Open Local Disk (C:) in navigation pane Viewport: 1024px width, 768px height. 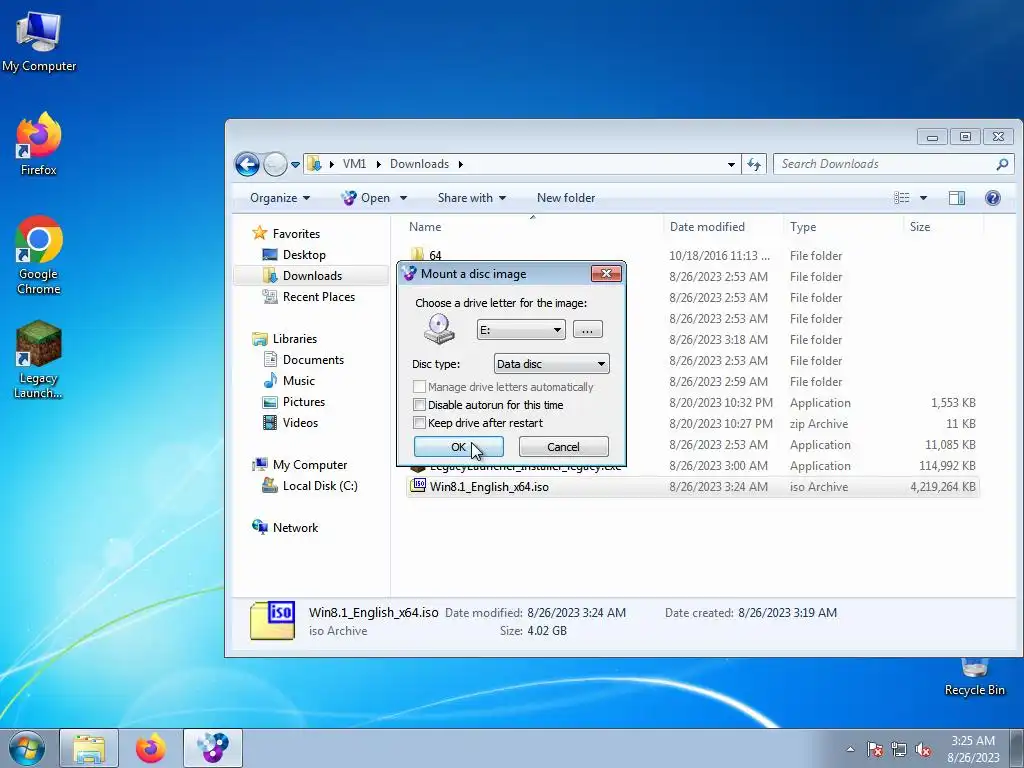pos(320,485)
